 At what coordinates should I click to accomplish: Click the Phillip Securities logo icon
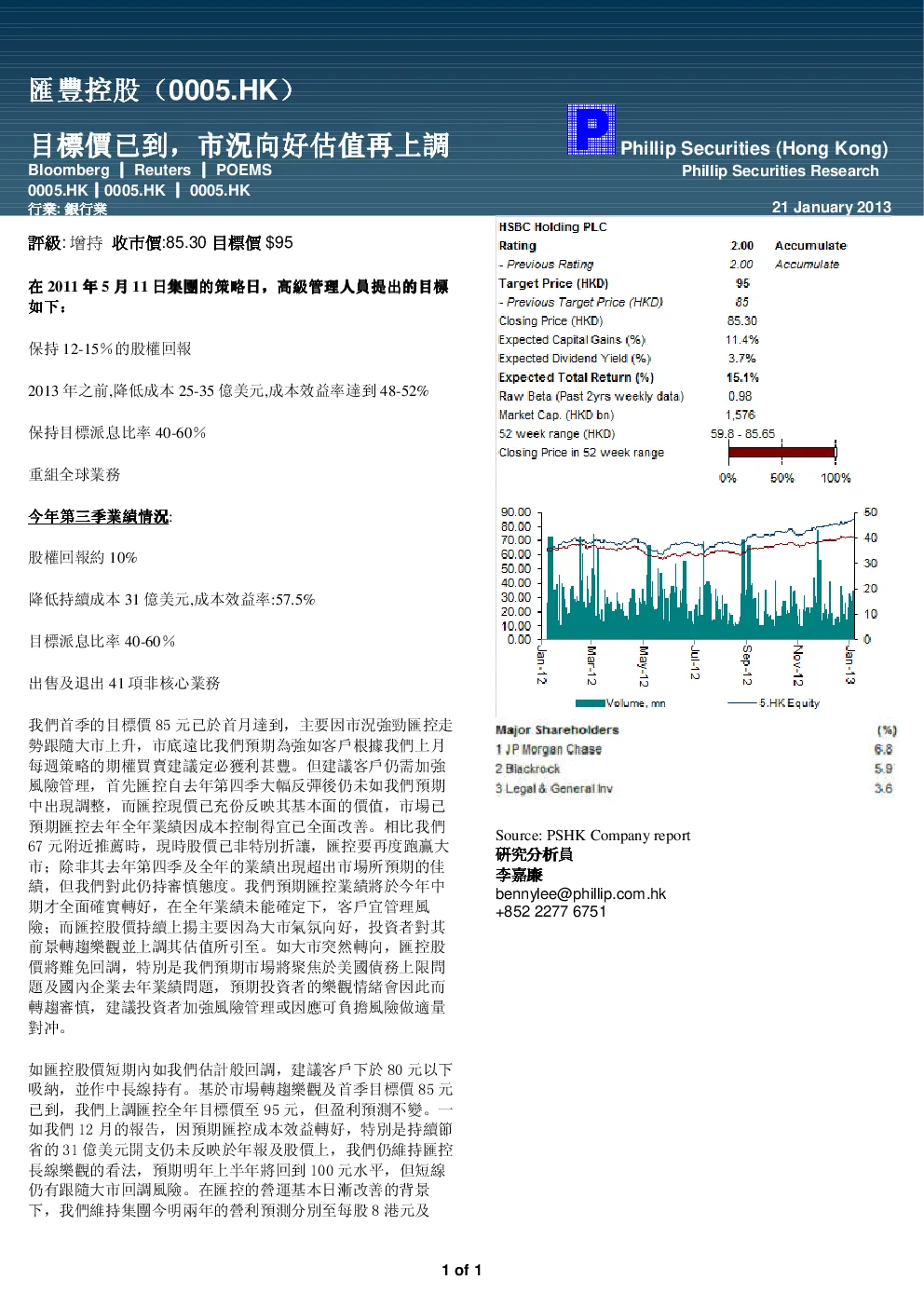(591, 129)
